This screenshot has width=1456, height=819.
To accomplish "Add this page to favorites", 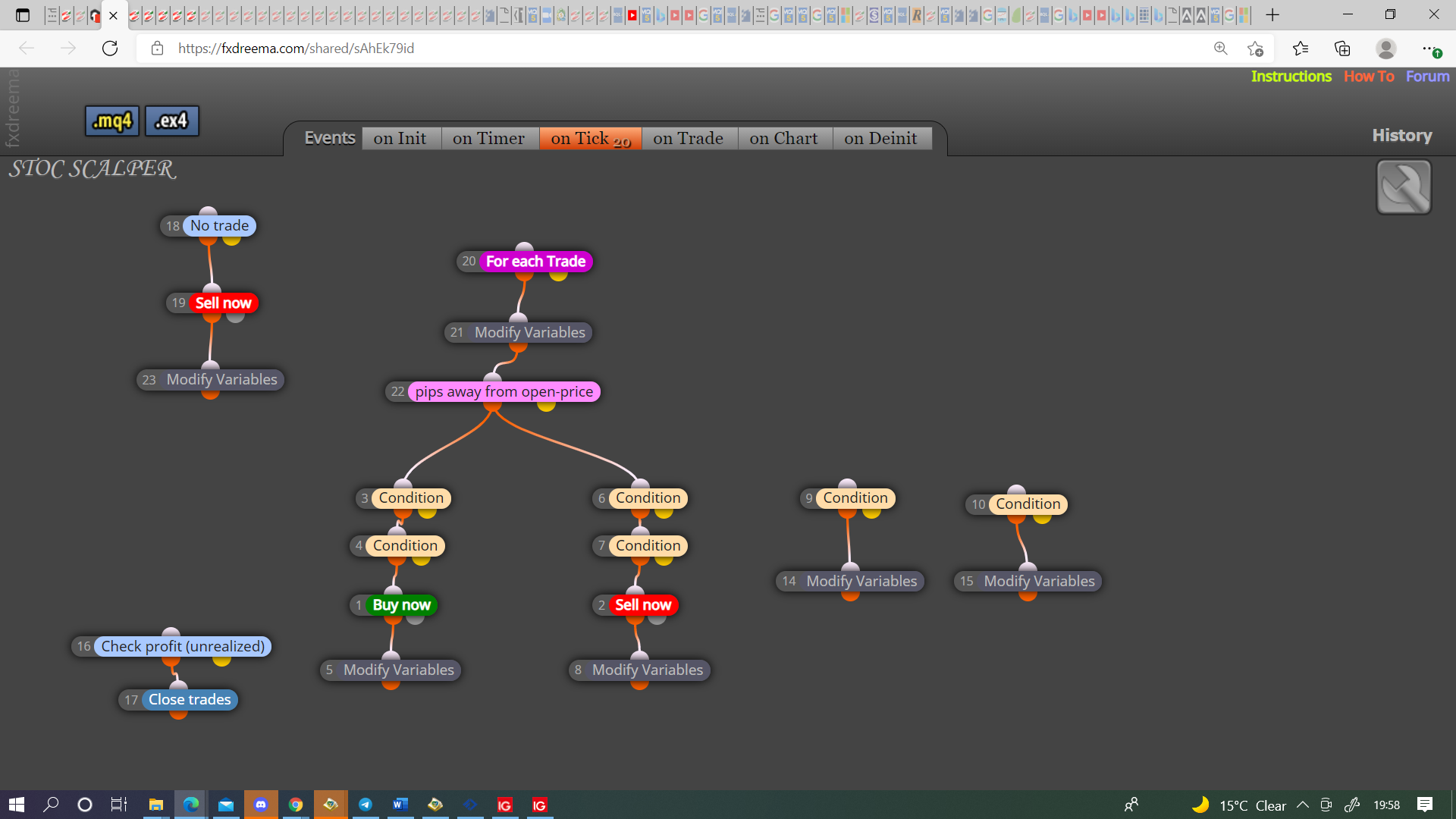I will pos(1255,49).
